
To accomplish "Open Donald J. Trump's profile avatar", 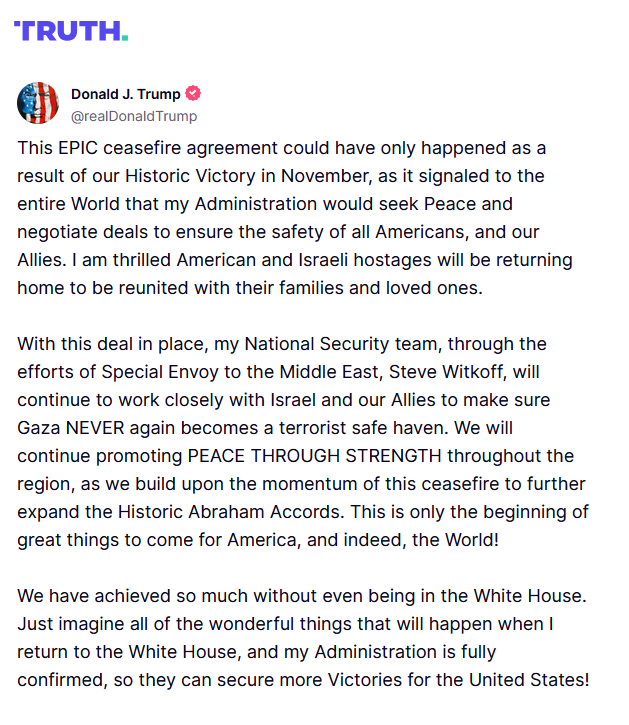I will 38,103.
